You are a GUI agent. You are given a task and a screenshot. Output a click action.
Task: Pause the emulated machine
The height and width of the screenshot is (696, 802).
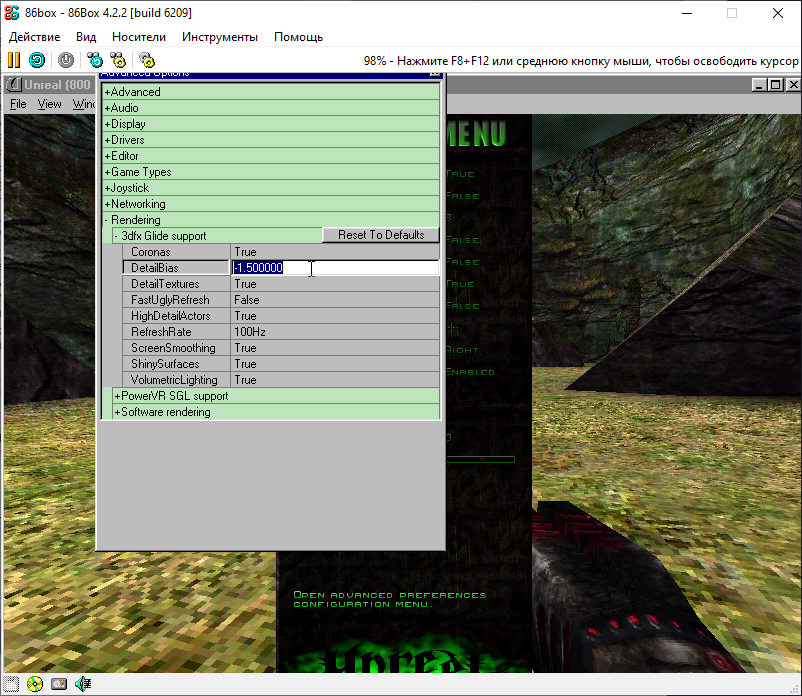tap(14, 60)
